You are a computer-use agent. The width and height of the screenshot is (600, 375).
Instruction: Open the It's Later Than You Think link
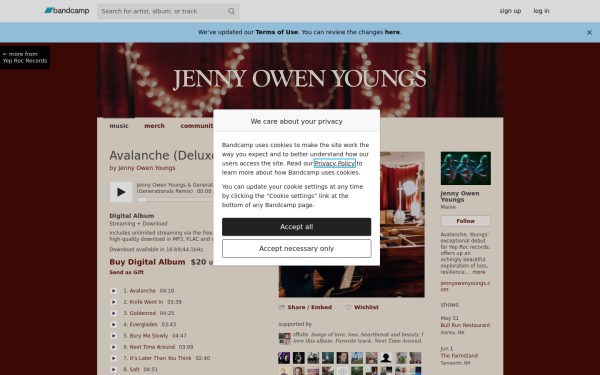160,358
